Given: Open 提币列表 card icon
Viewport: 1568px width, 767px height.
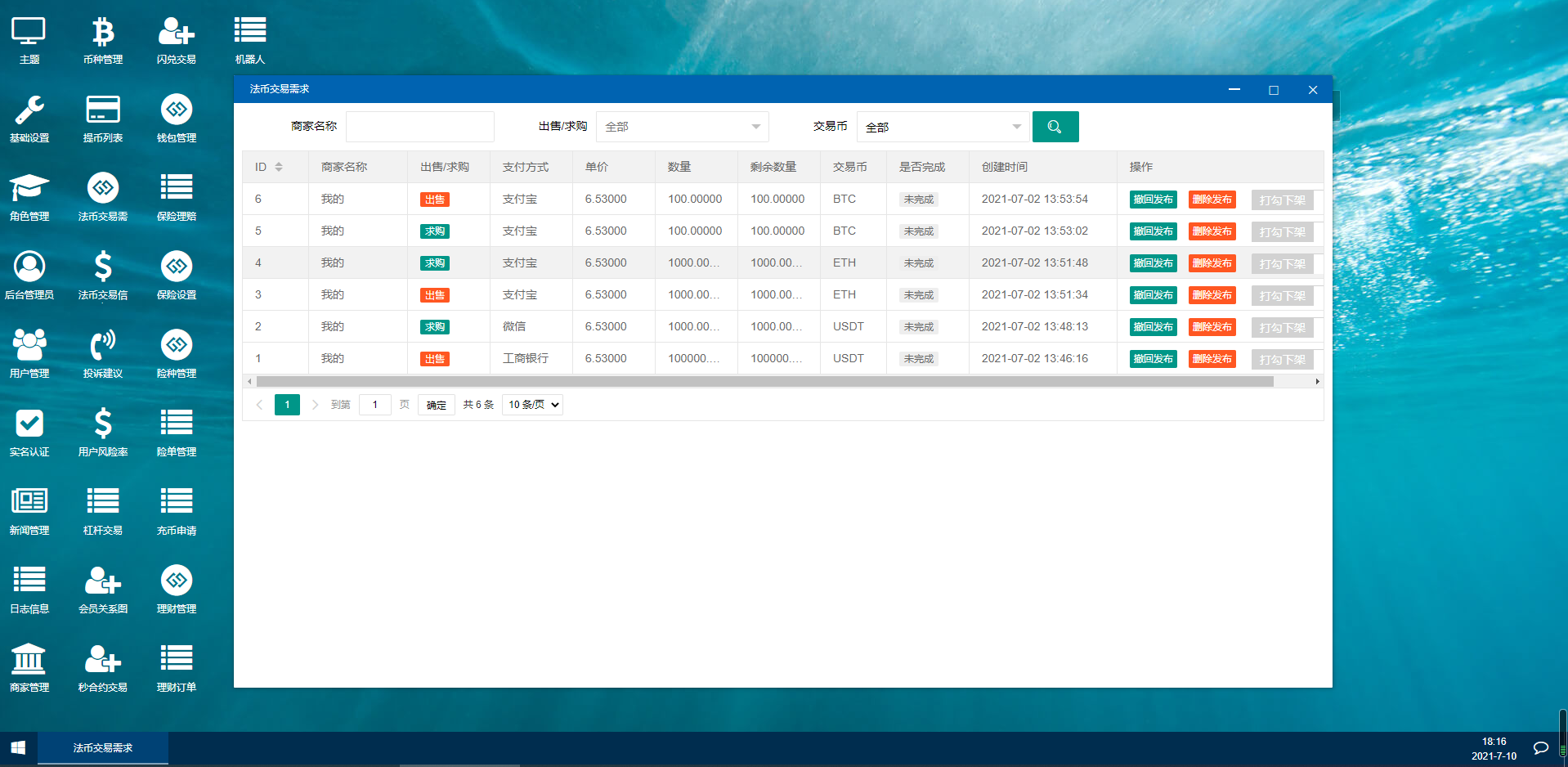Looking at the screenshot, I should click(x=103, y=119).
